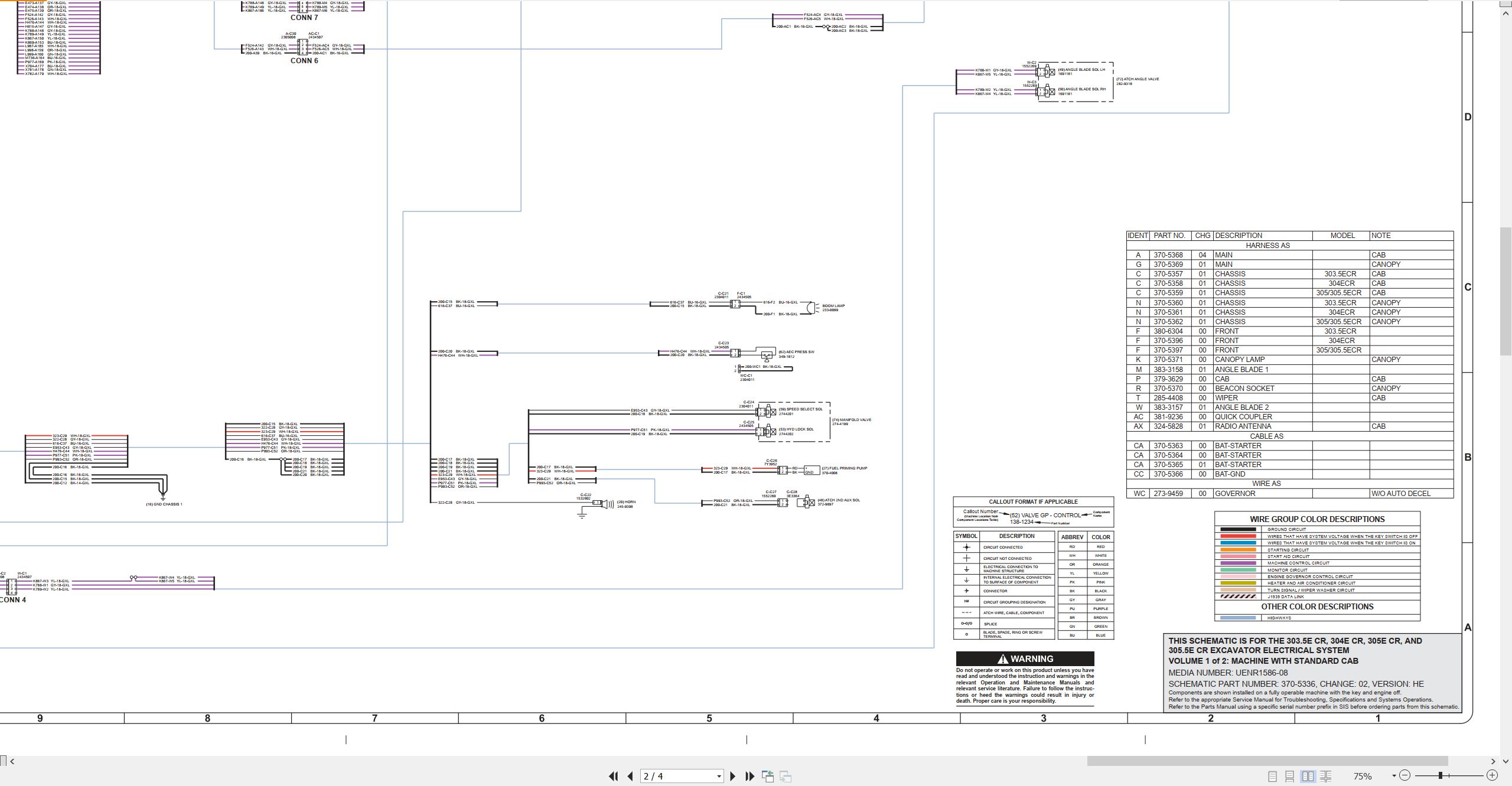This screenshot has width=1512, height=786.
Task: Zoom out with the minus button
Action: click(1405, 775)
